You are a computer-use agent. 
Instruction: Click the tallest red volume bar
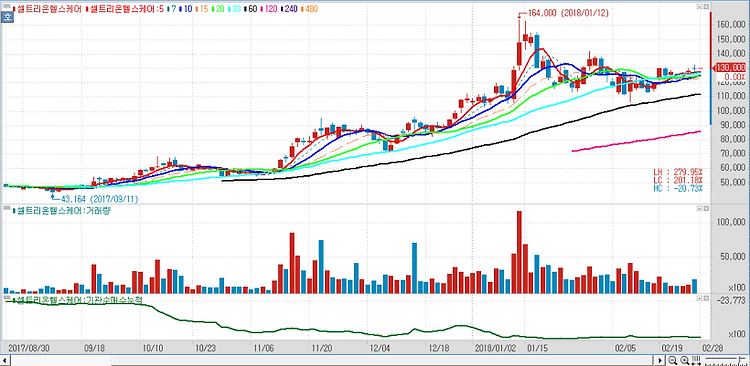(519, 252)
